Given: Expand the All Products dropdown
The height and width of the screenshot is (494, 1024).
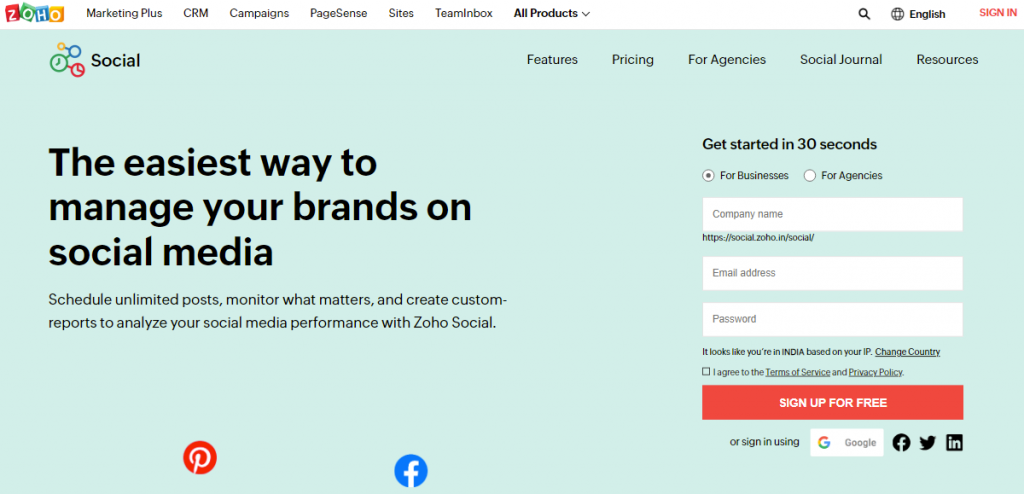Looking at the screenshot, I should 551,13.
